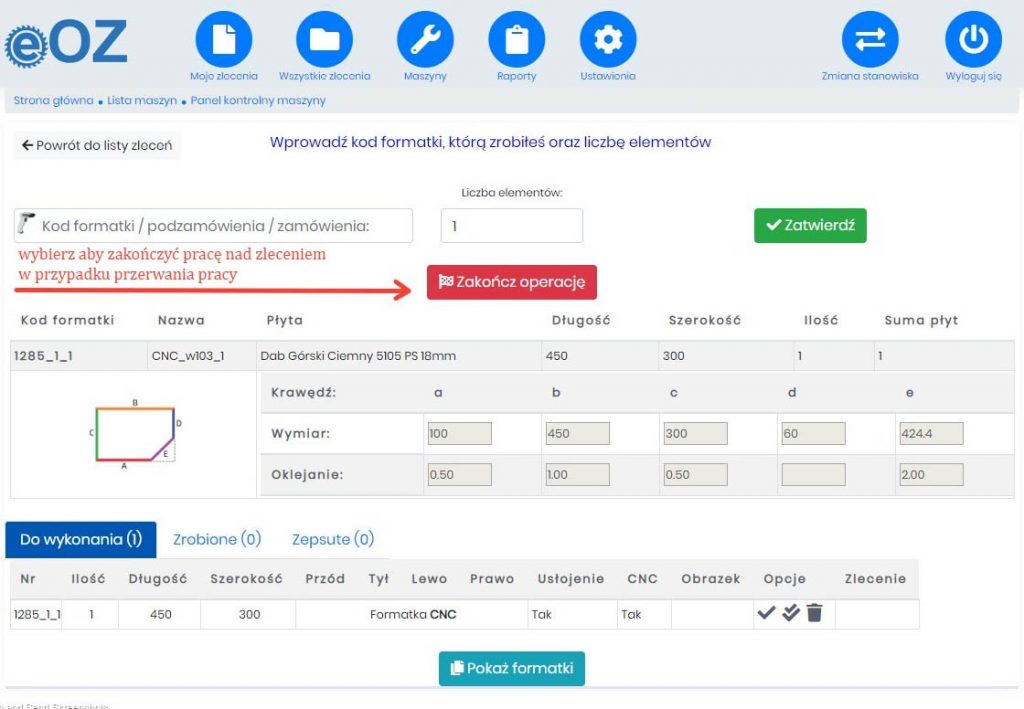Open Wszystkie zlecenia folder icon

[x=324, y=40]
